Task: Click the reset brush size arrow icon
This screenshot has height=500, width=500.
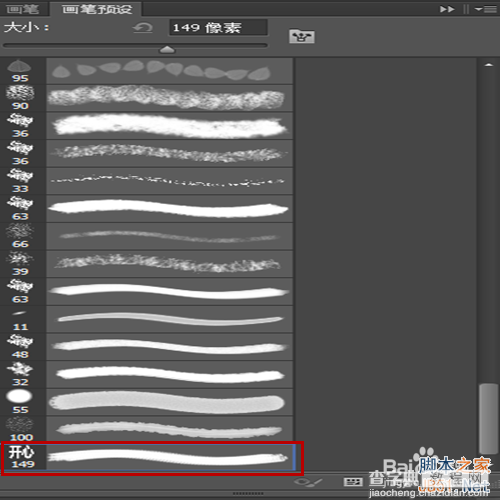Action: tap(143, 28)
